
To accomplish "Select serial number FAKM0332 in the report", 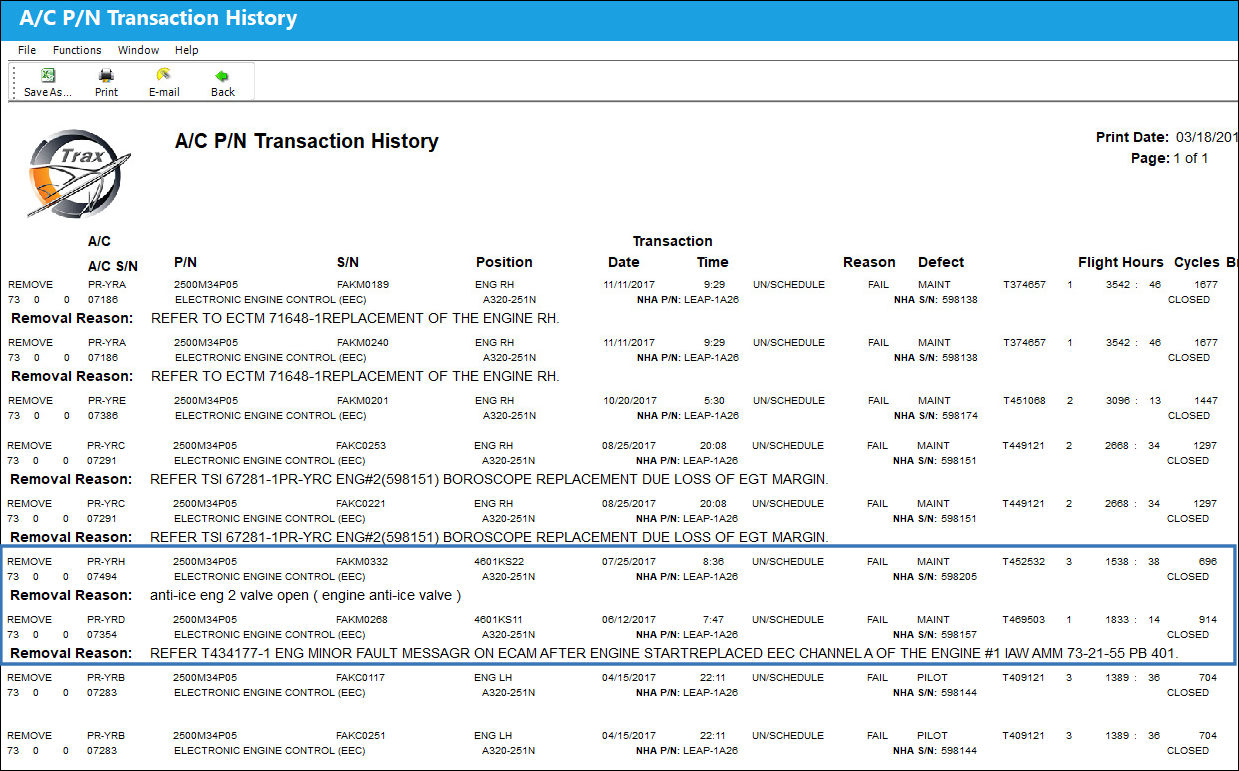I will point(361,562).
